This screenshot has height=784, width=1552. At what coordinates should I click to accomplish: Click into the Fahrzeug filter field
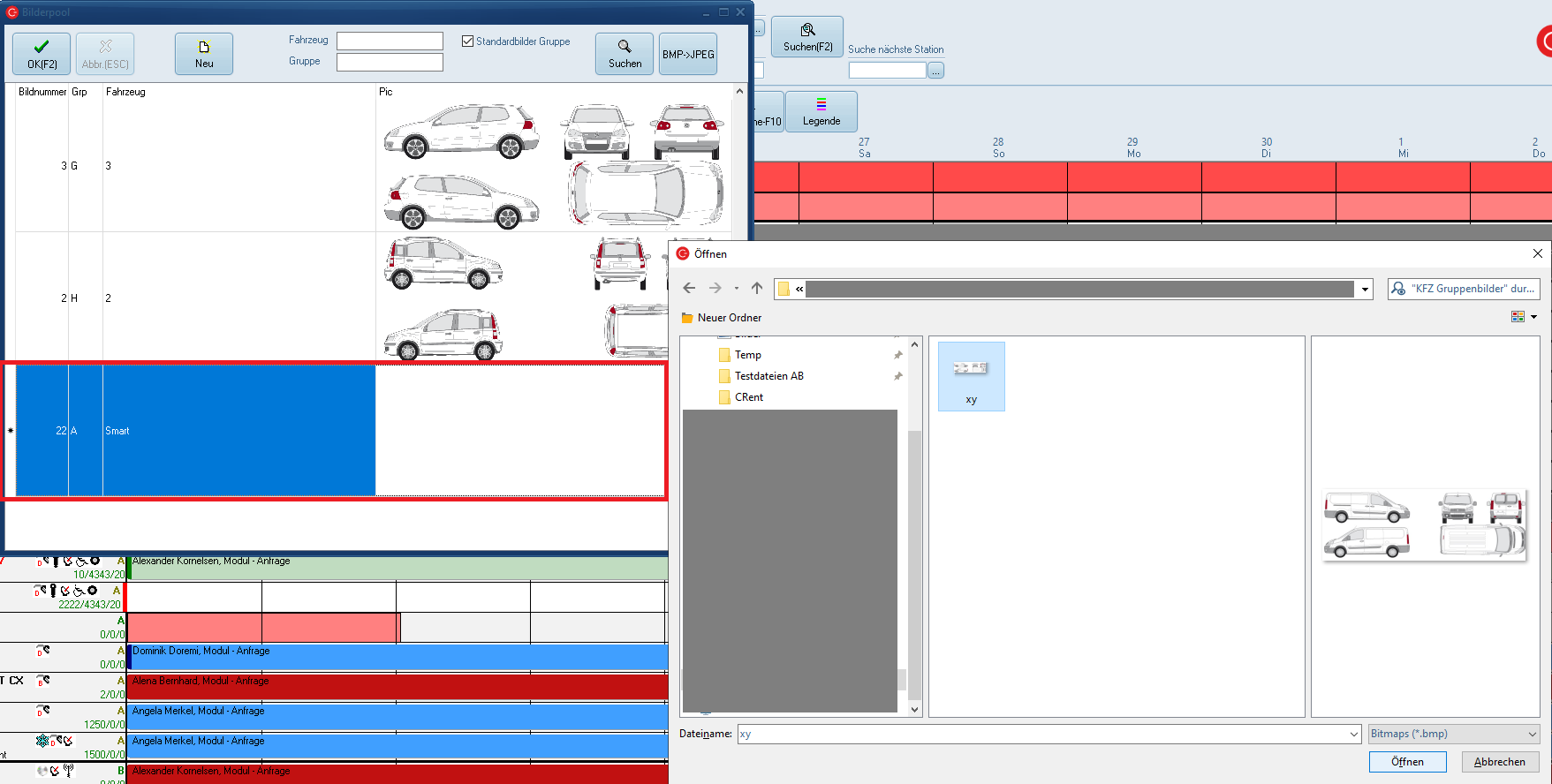pos(390,41)
